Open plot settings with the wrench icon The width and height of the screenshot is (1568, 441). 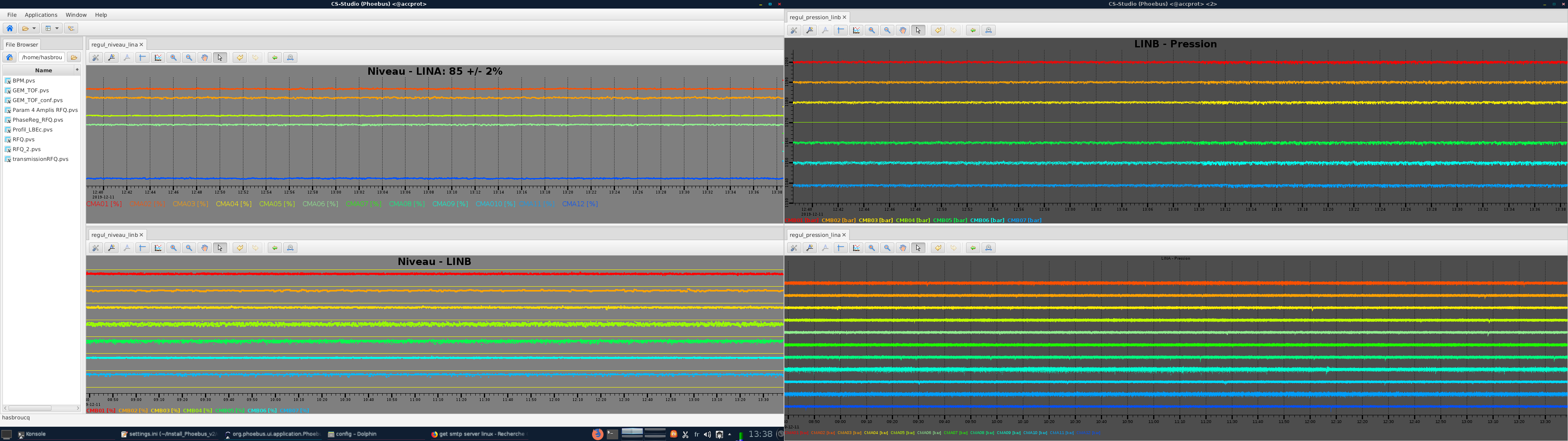coord(96,57)
